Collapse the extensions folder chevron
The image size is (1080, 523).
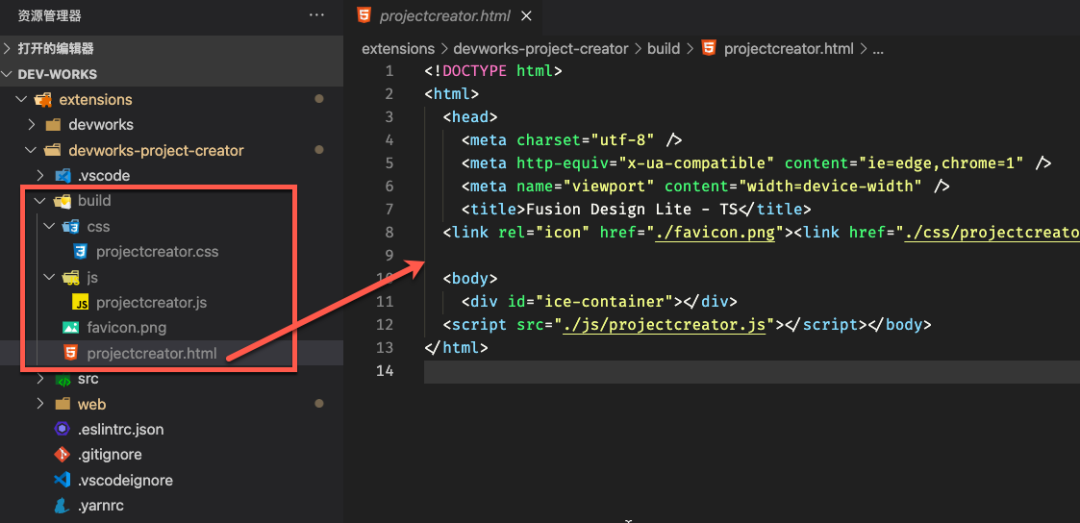coord(21,100)
